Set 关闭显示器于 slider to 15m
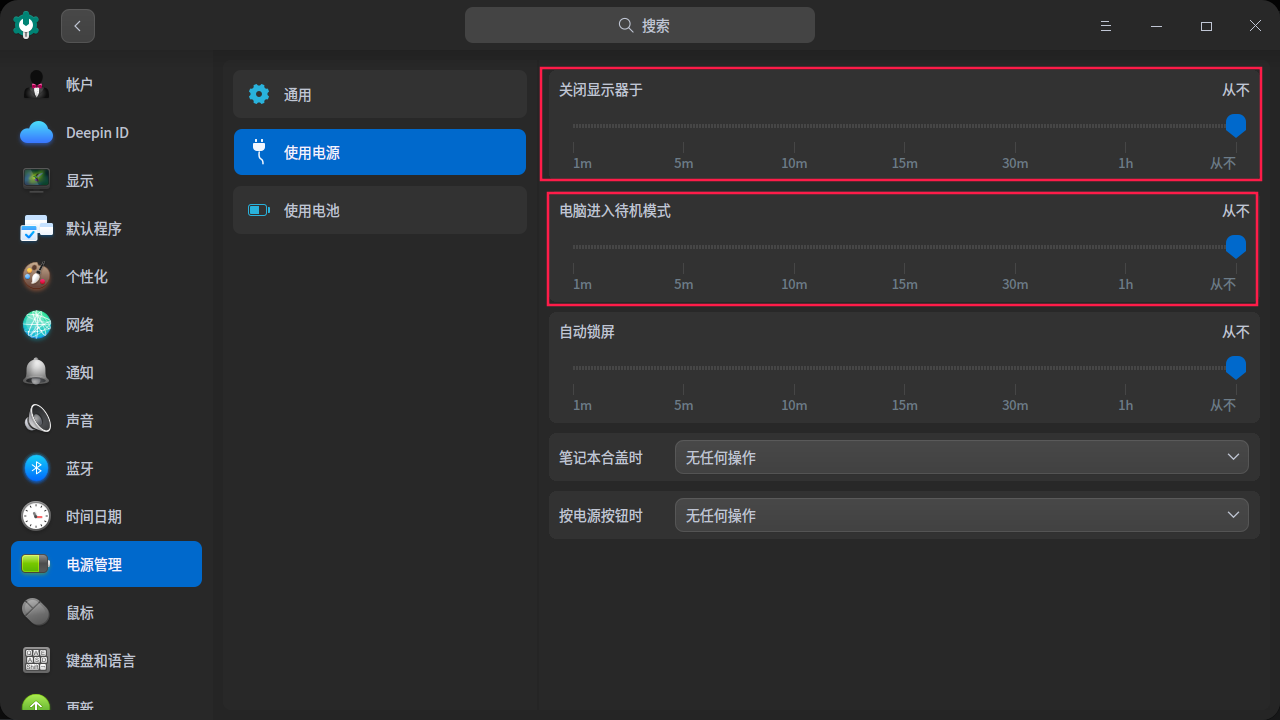The image size is (1280, 720). [x=905, y=125]
